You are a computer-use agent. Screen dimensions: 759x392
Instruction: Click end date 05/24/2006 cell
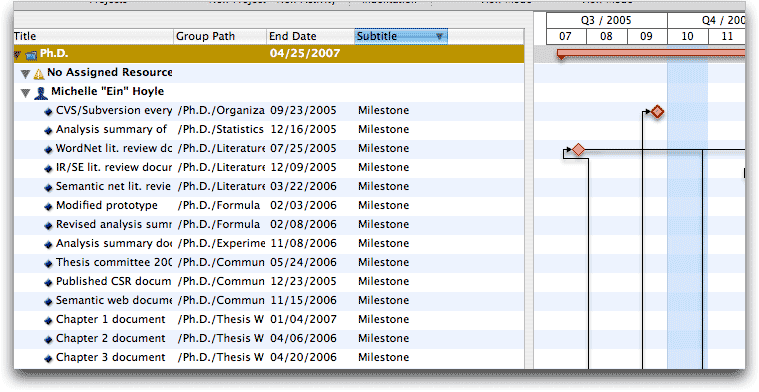point(303,262)
